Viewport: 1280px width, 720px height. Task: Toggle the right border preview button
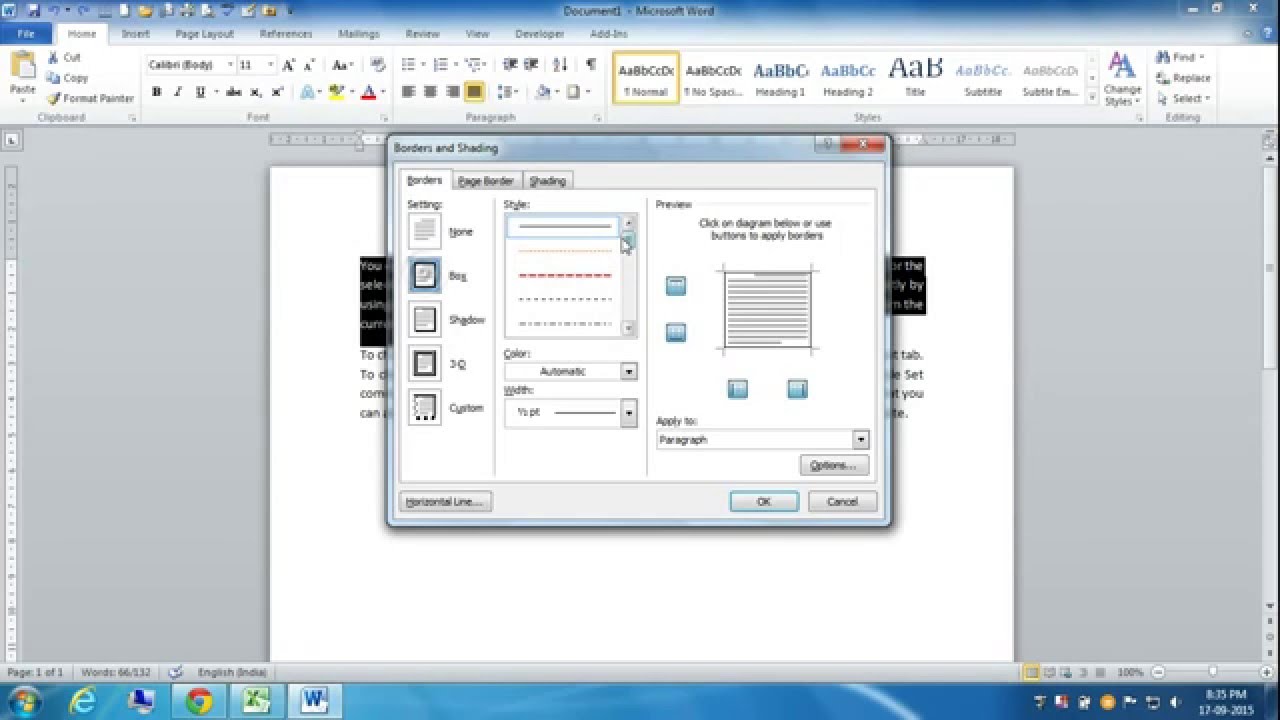coord(797,389)
